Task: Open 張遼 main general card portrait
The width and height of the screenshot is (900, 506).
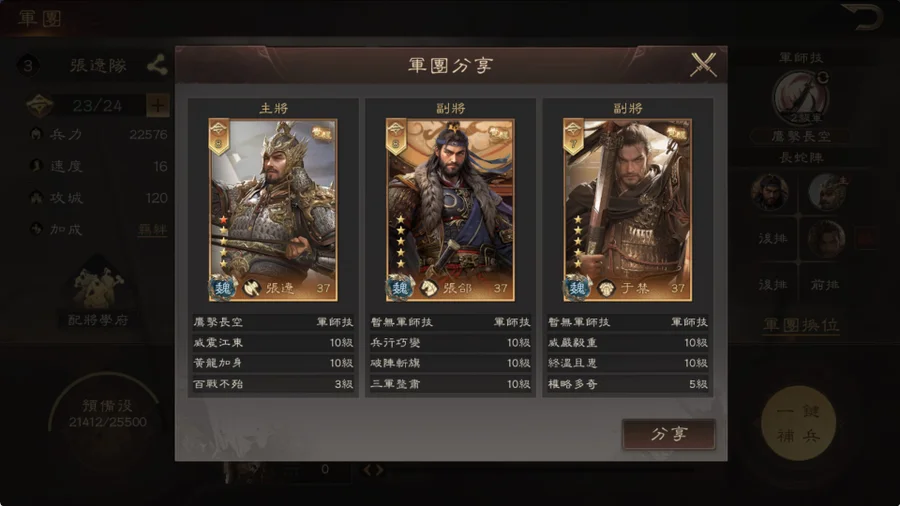Action: pos(273,210)
